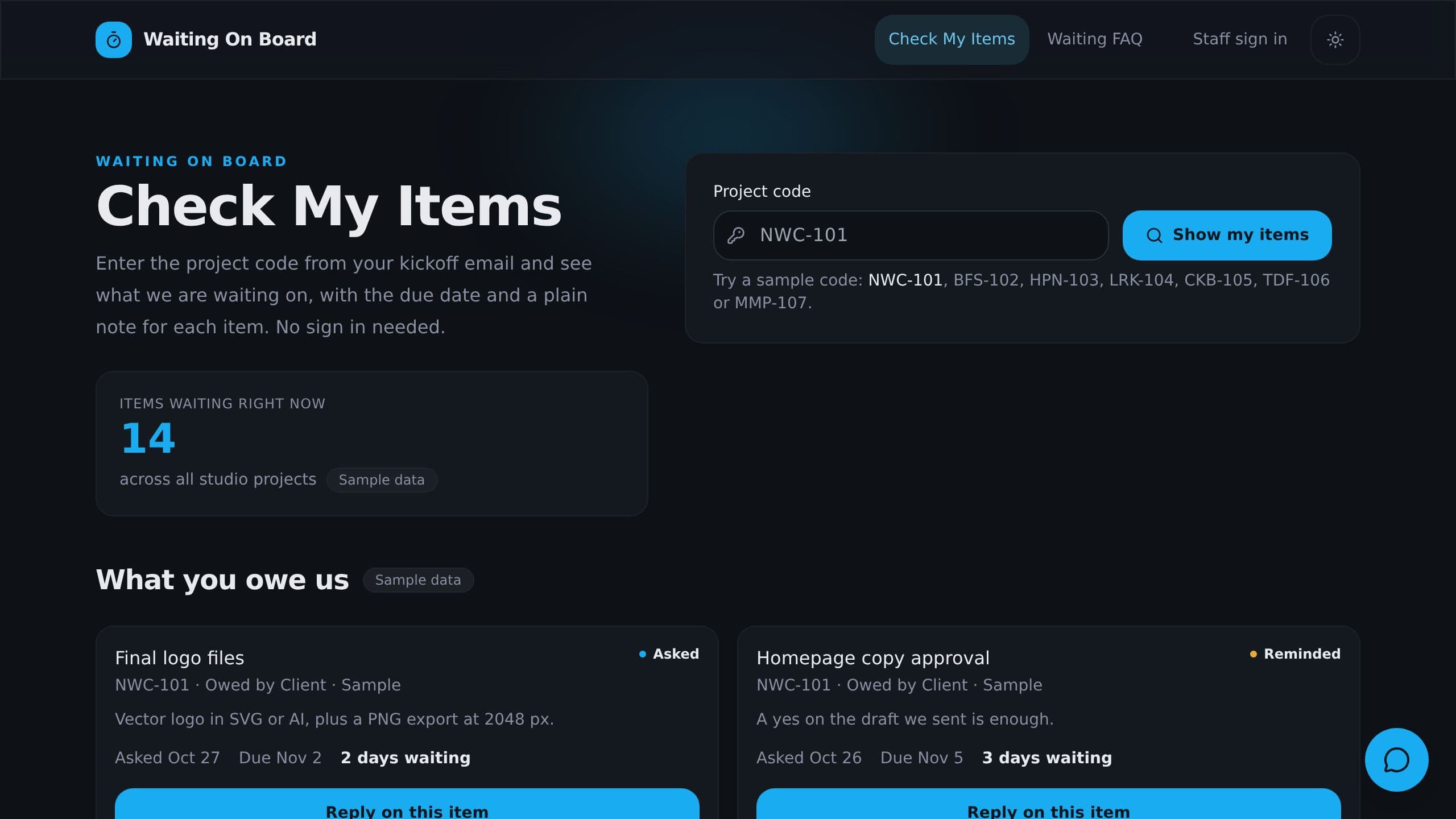Select sample code NWC-101
Viewport: 1456px width, 819px height.
[x=905, y=280]
